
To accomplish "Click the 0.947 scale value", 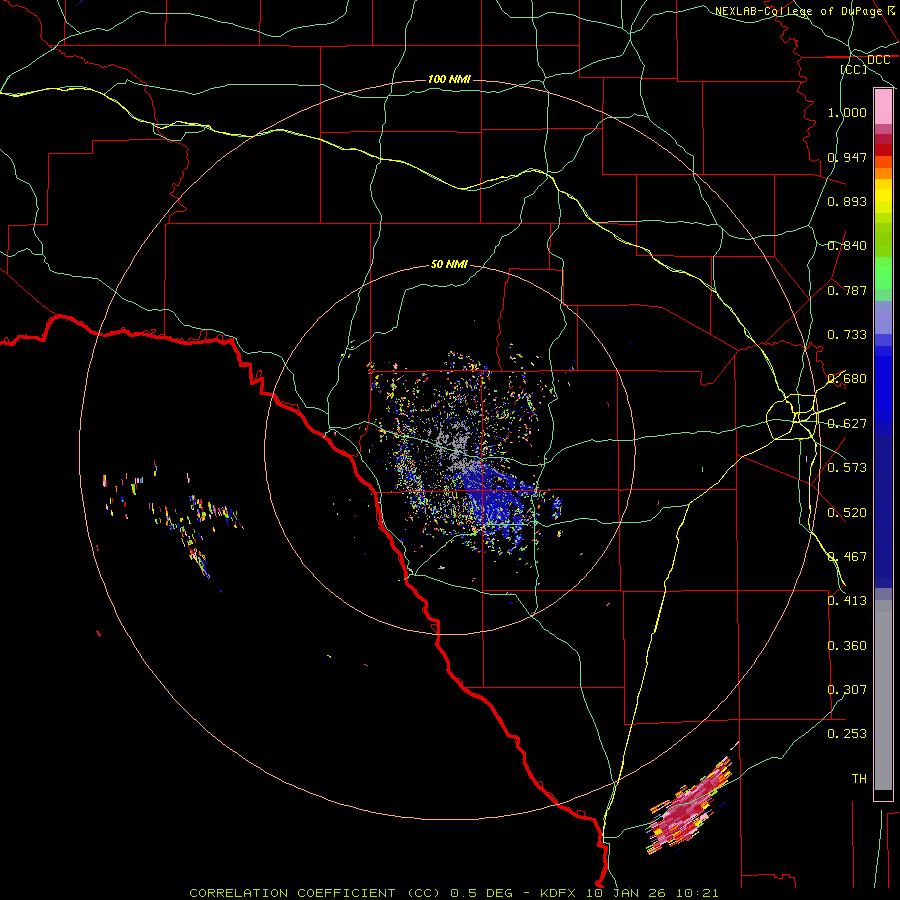I will pos(847,157).
